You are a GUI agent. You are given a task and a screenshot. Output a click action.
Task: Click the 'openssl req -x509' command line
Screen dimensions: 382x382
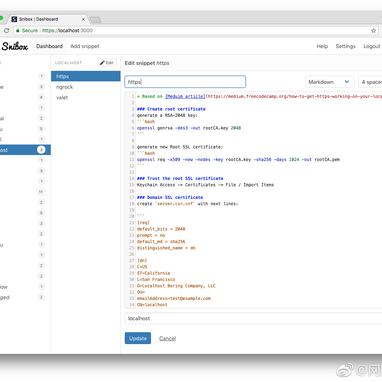pyautogui.click(x=238, y=160)
